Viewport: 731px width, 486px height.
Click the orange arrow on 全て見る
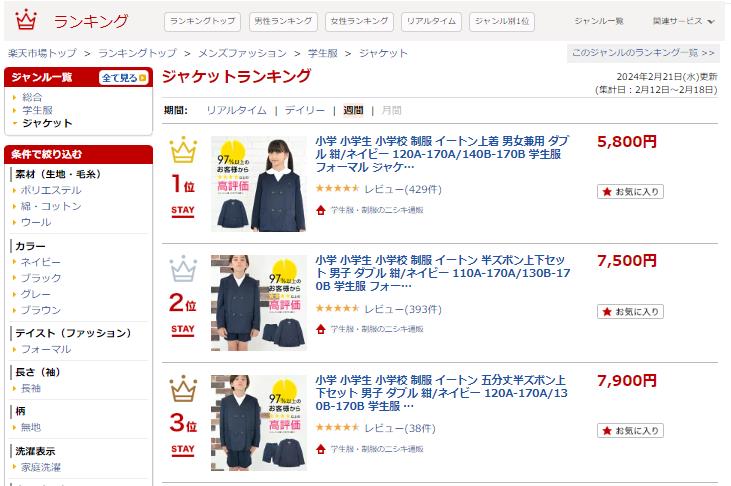click(143, 78)
